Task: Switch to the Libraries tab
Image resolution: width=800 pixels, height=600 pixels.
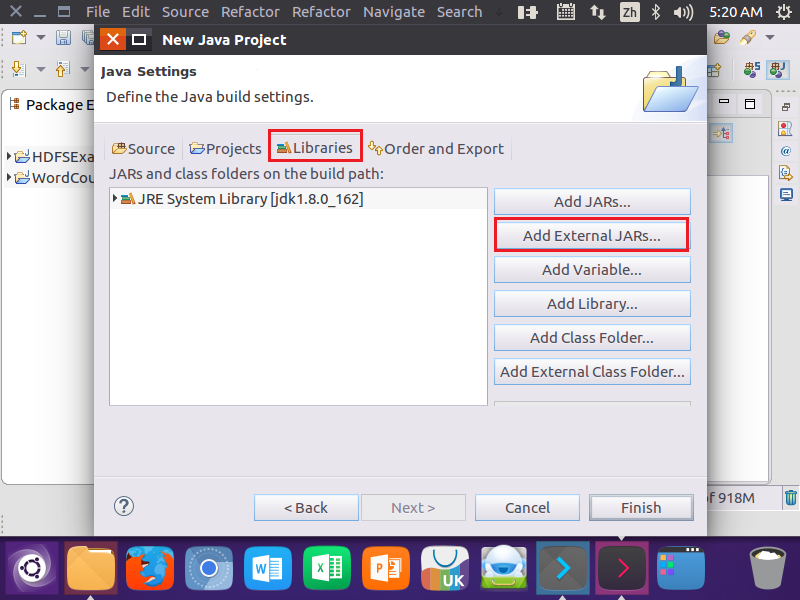Action: pyautogui.click(x=315, y=148)
